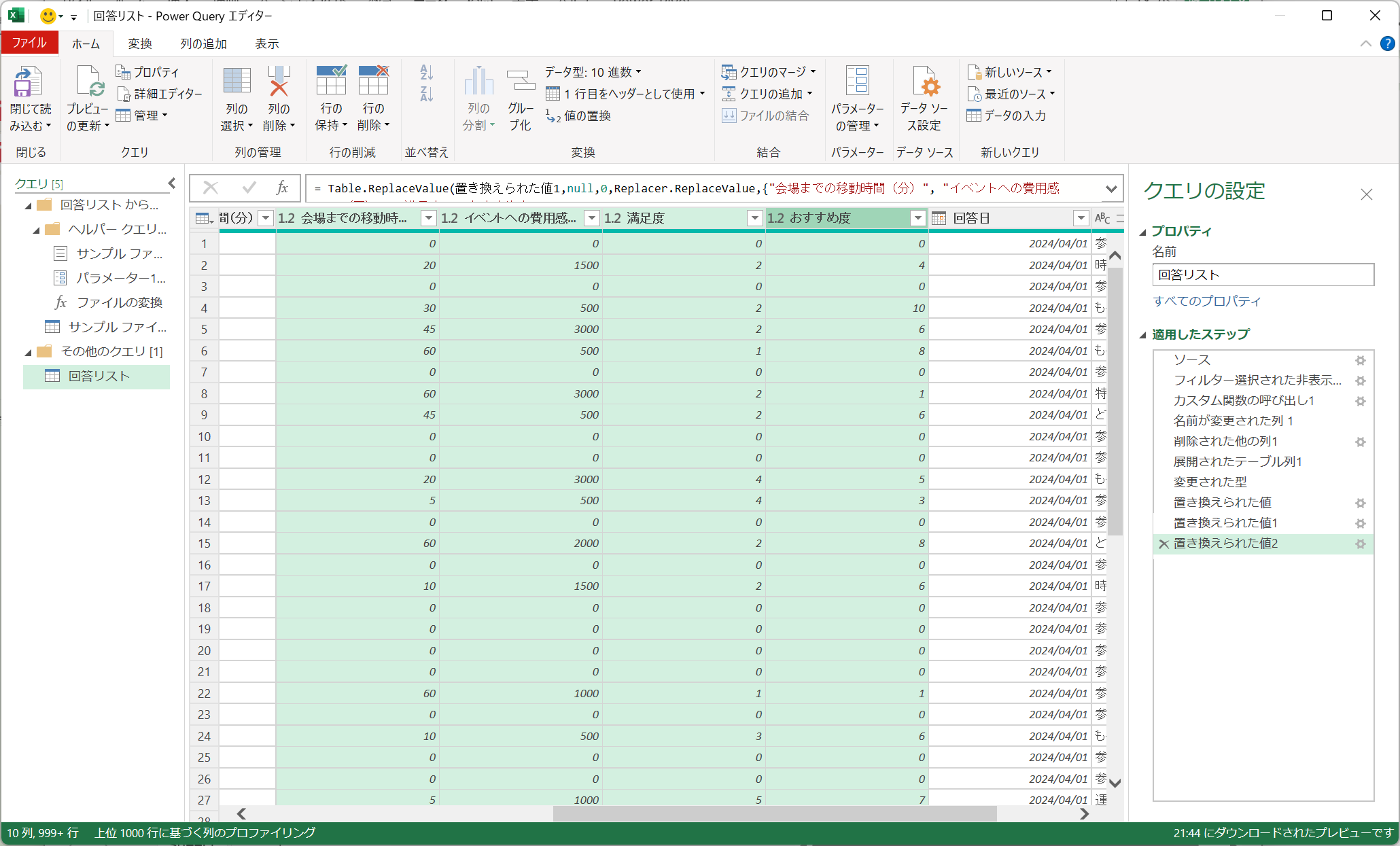Open the クエリの追加 dropdown
The width and height of the screenshot is (1400, 846).
pyautogui.click(x=767, y=94)
